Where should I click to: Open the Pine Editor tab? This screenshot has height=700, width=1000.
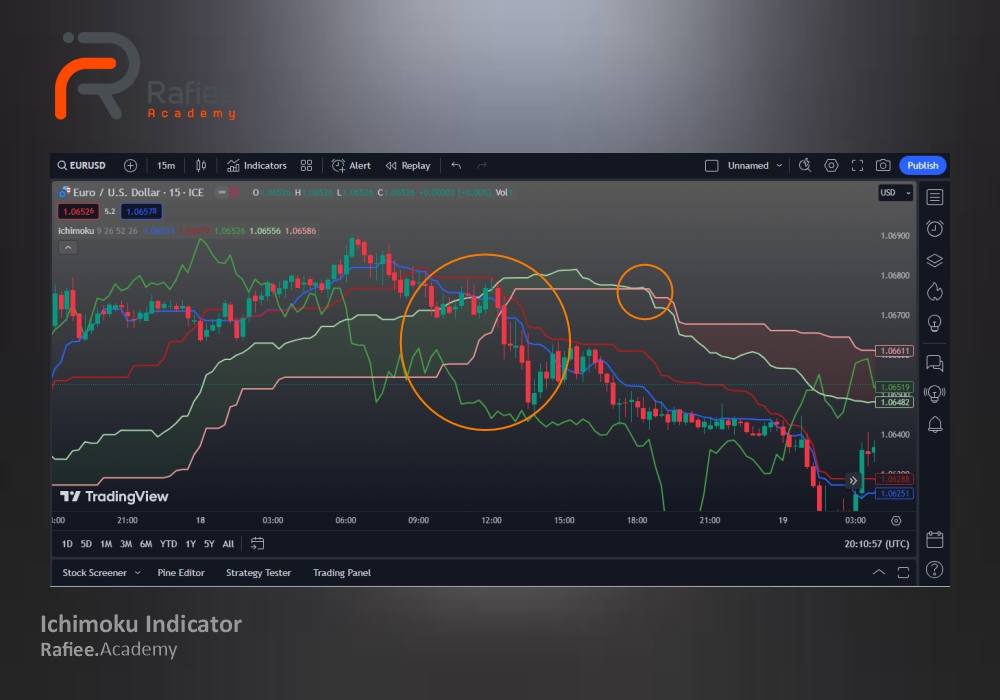click(181, 573)
